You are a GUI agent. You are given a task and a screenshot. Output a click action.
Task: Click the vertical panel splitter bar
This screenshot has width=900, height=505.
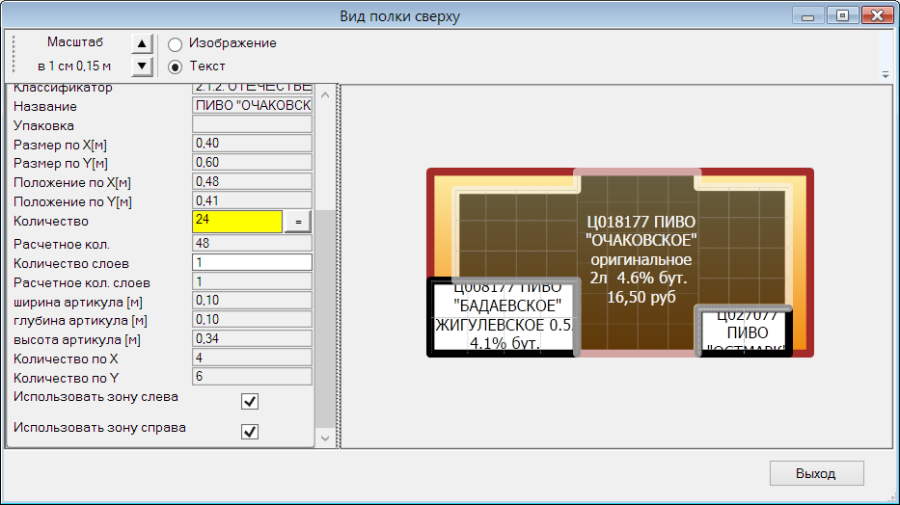[x=338, y=266]
